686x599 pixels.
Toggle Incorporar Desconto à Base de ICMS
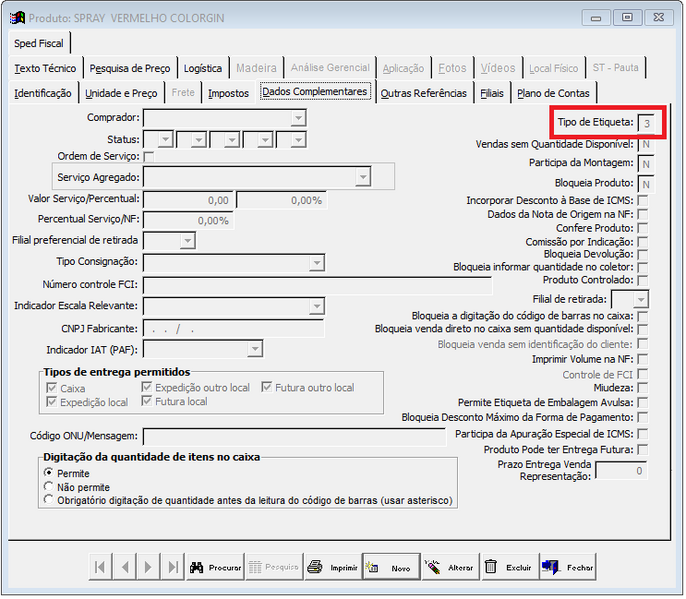click(x=643, y=200)
